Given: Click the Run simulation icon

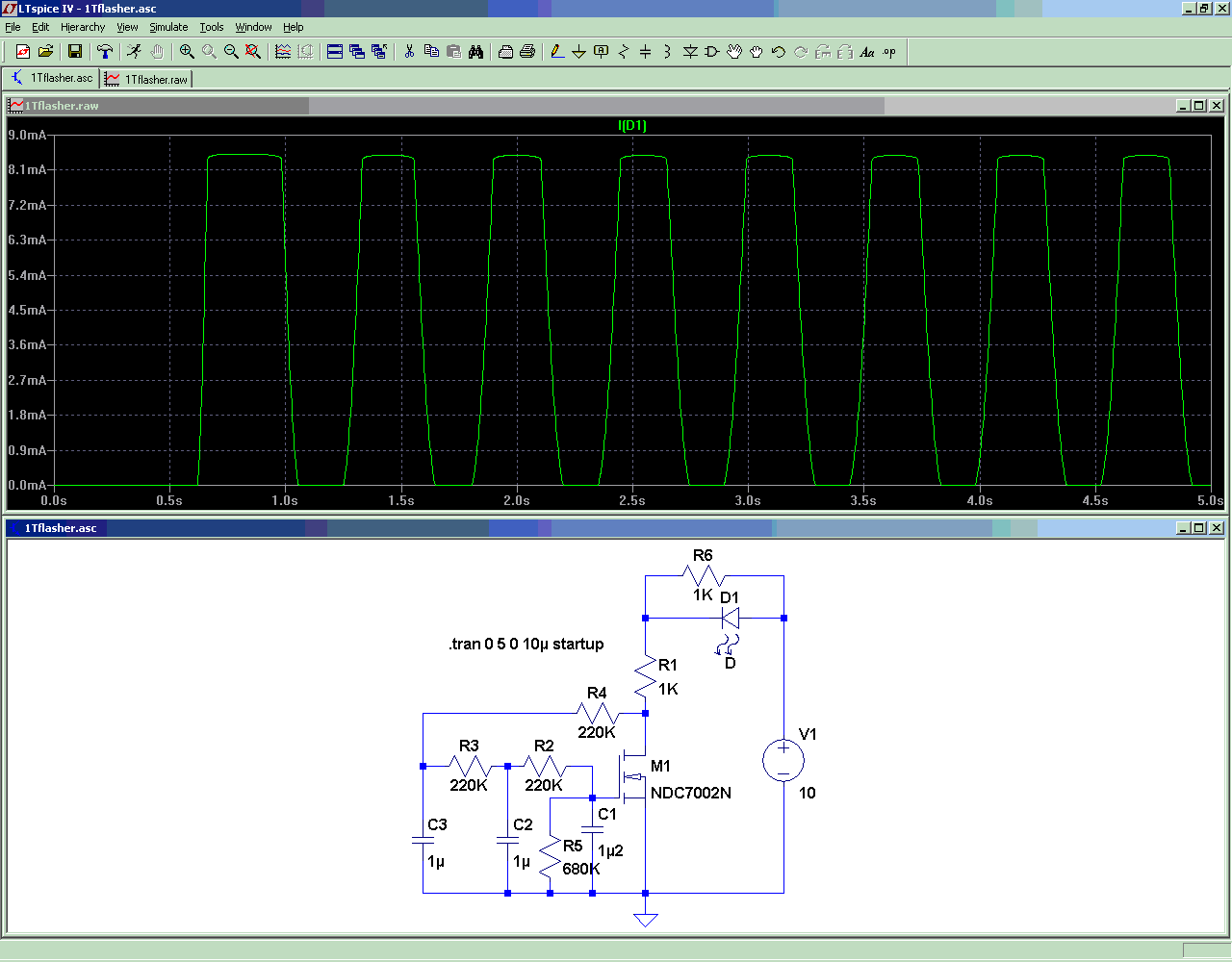Looking at the screenshot, I should coord(134,52).
